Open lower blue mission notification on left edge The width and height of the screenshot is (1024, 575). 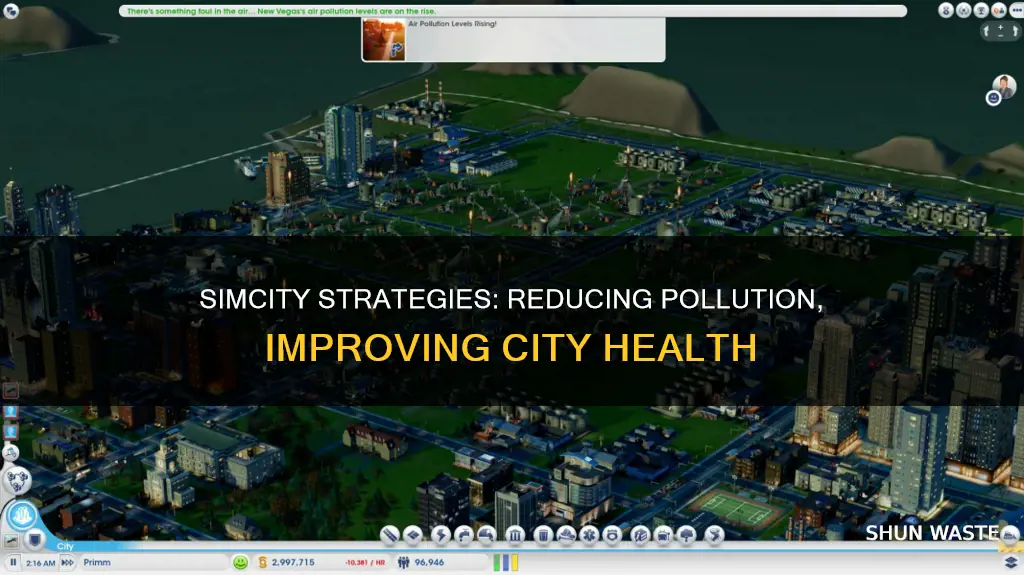[x=10, y=432]
